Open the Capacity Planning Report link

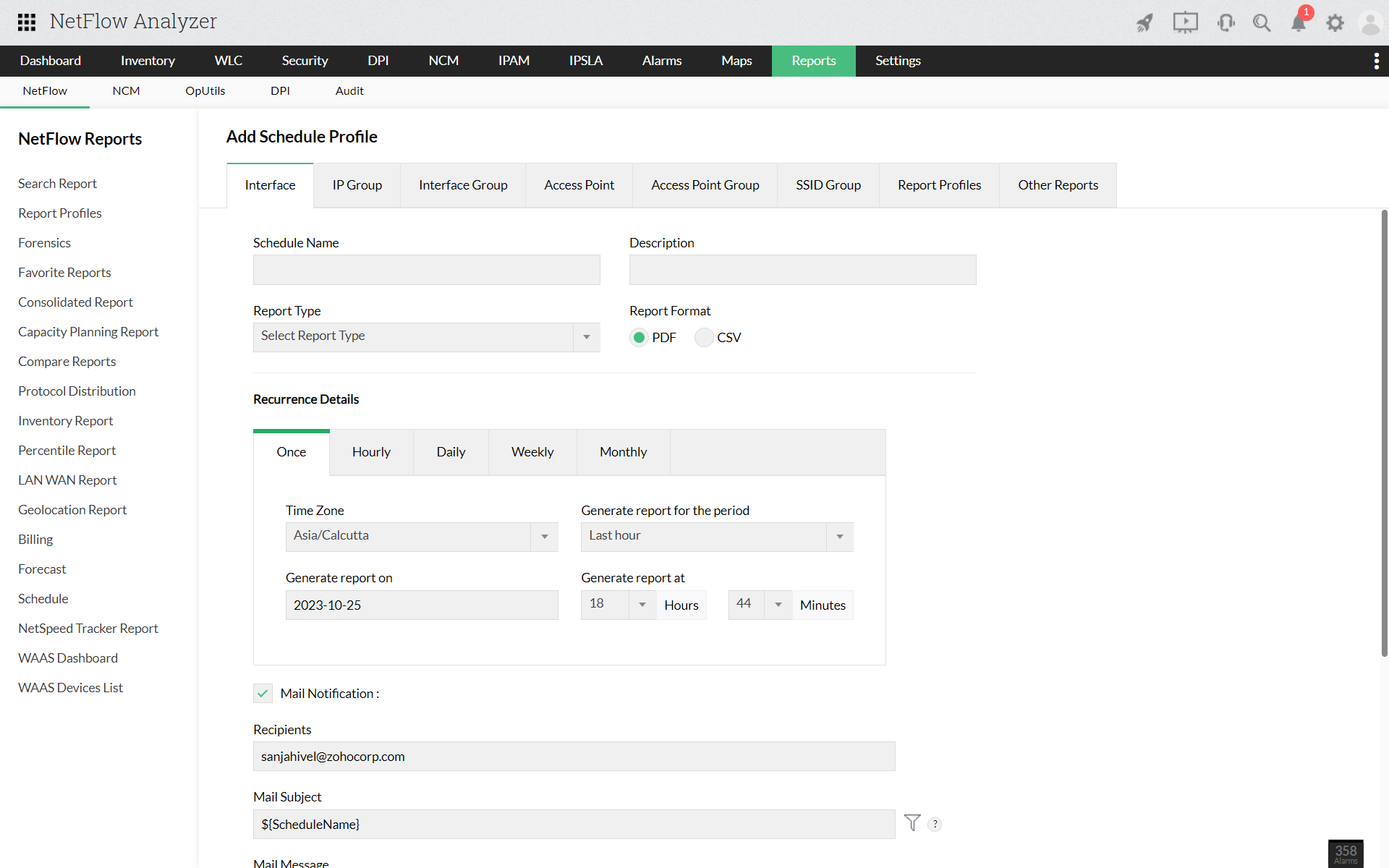(88, 332)
